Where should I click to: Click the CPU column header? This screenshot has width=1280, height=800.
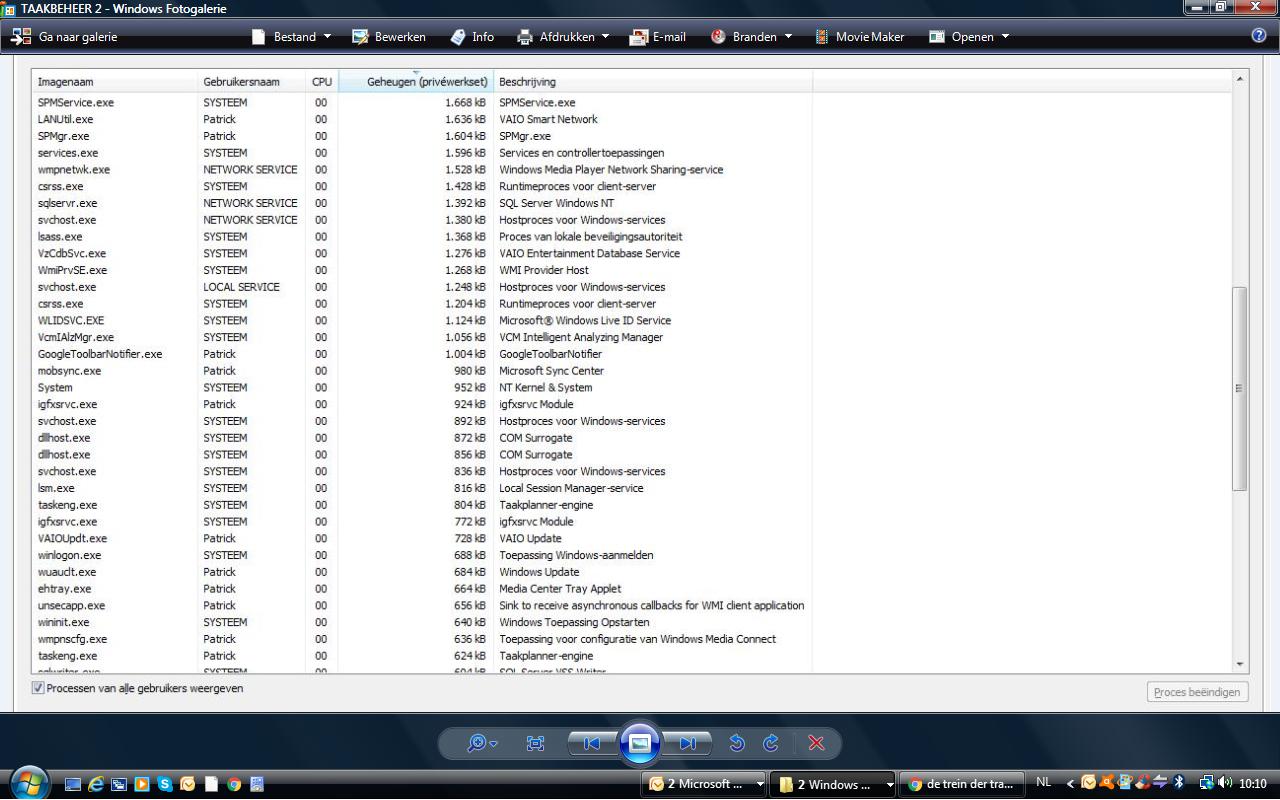click(321, 82)
